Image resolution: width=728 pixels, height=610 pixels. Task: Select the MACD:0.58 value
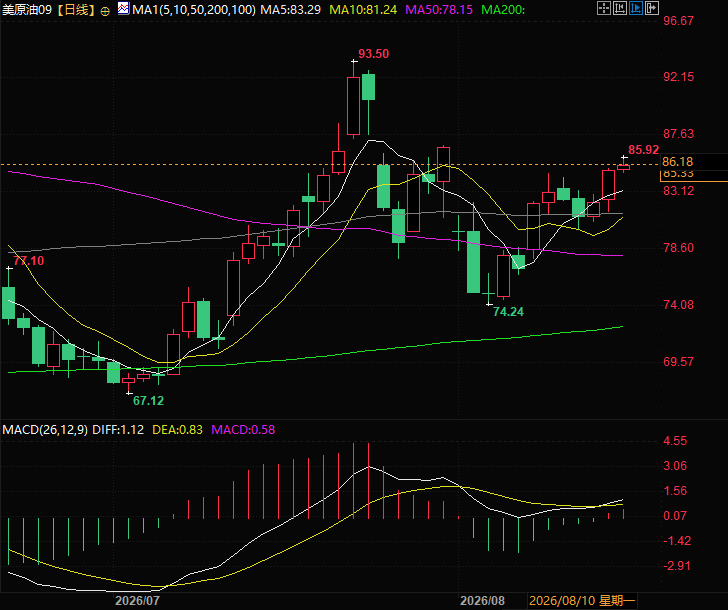243,429
